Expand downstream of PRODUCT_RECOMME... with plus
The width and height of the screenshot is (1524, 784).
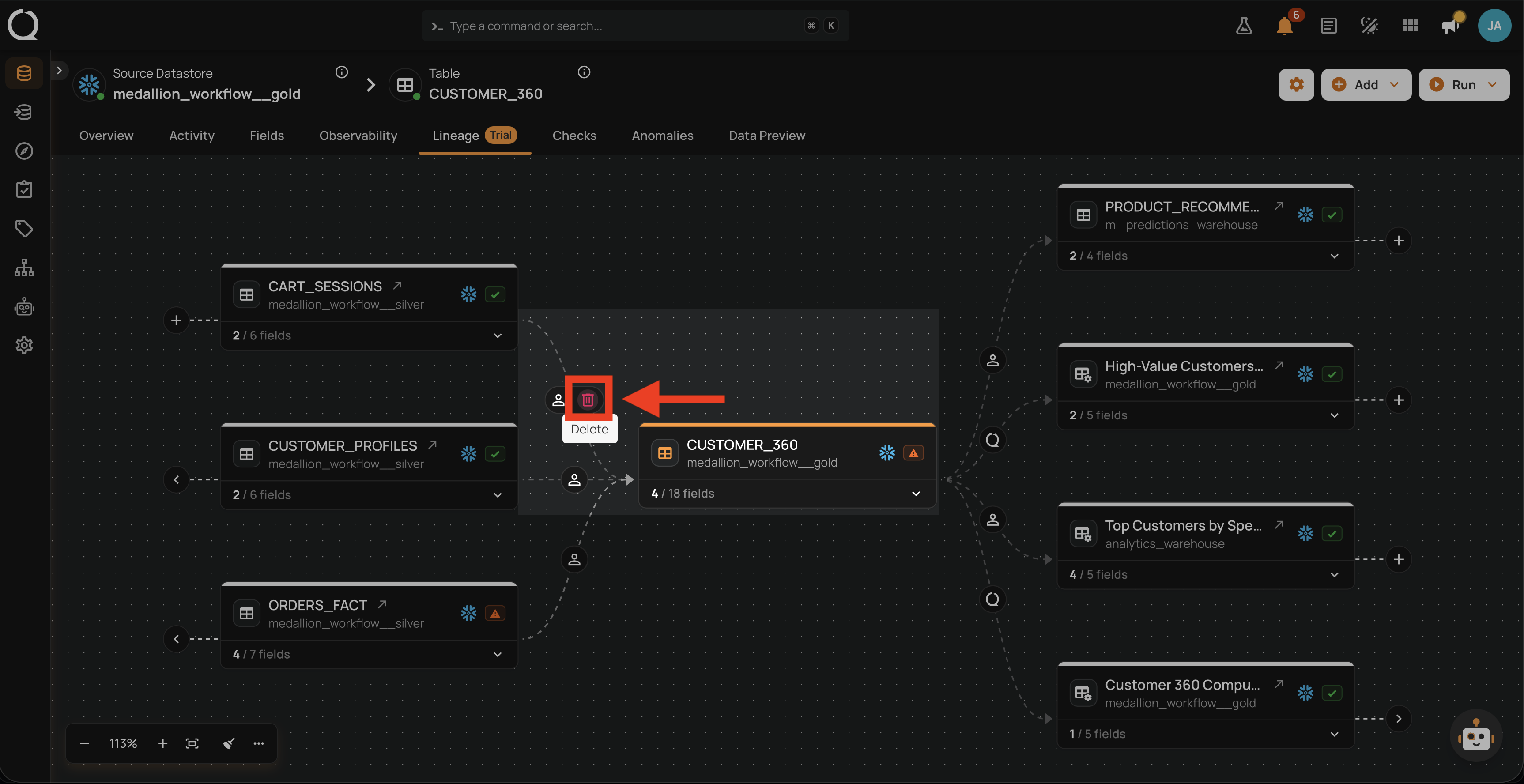point(1399,241)
